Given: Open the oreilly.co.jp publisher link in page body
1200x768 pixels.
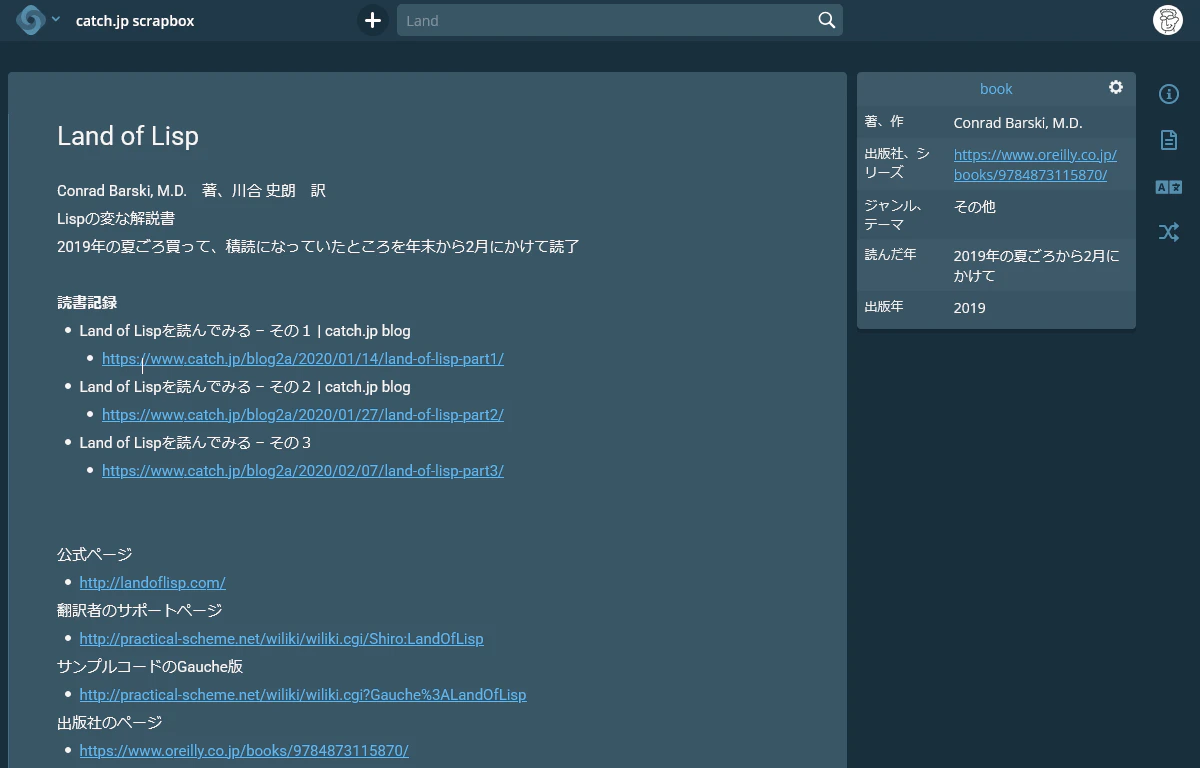Looking at the screenshot, I should (x=244, y=751).
